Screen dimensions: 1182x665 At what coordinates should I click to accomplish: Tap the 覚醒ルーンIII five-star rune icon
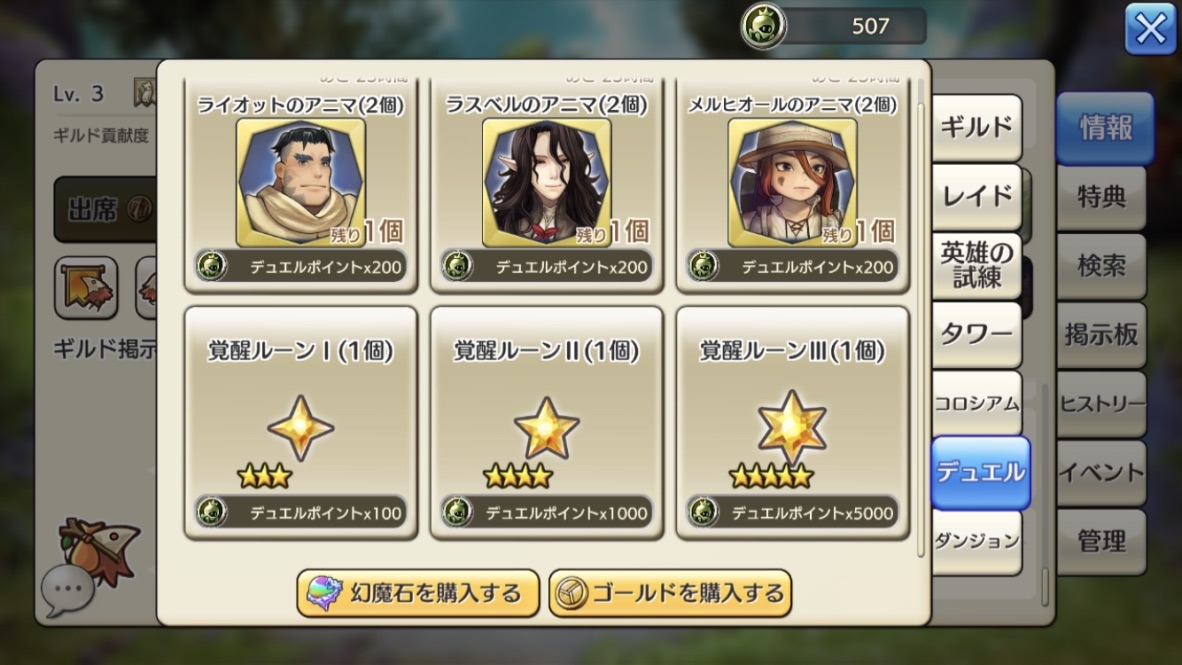[792, 428]
